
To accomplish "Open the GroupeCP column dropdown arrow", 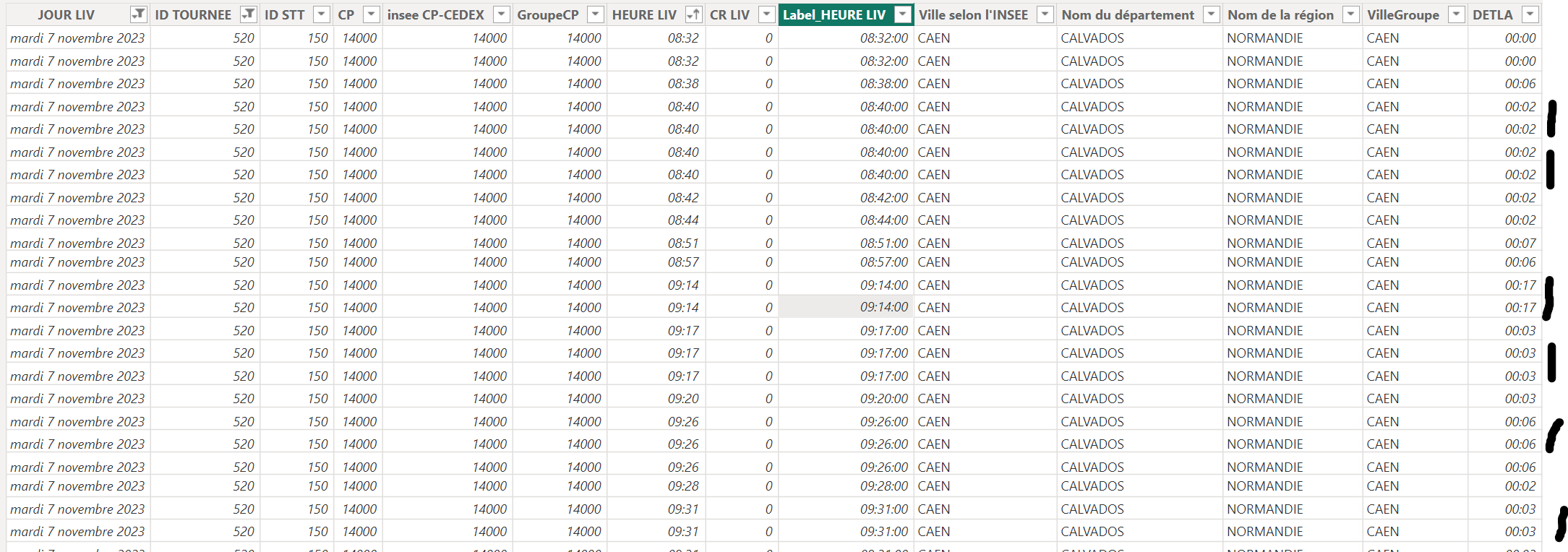I will coord(595,14).
